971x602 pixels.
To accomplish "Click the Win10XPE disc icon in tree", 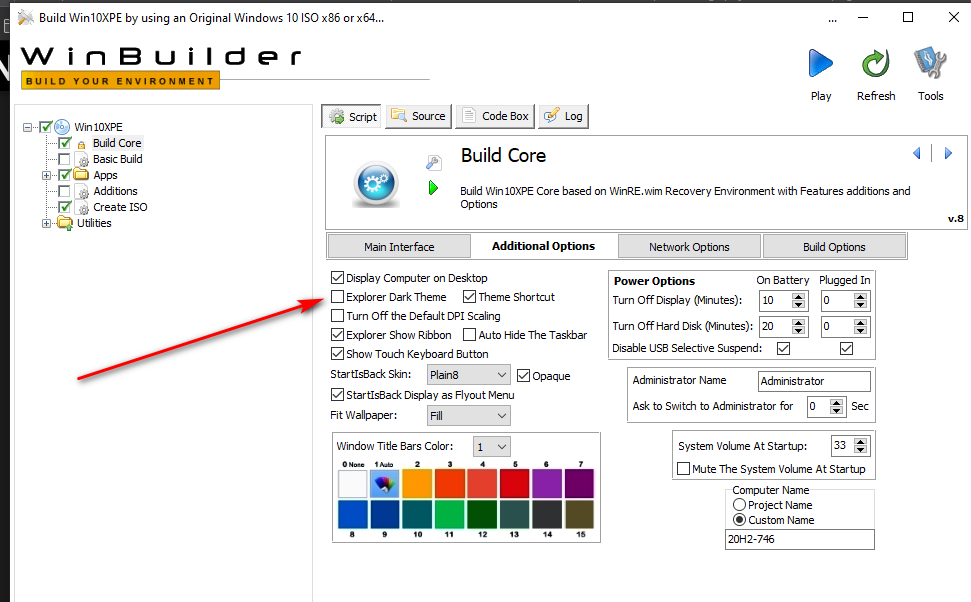I will click(x=62, y=127).
